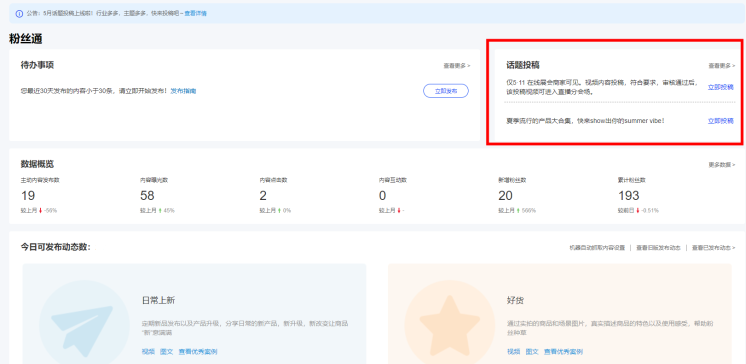This screenshot has width=746, height=364.
Task: Open 查看优秀案例 under 日常上新
Action: click(x=198, y=352)
